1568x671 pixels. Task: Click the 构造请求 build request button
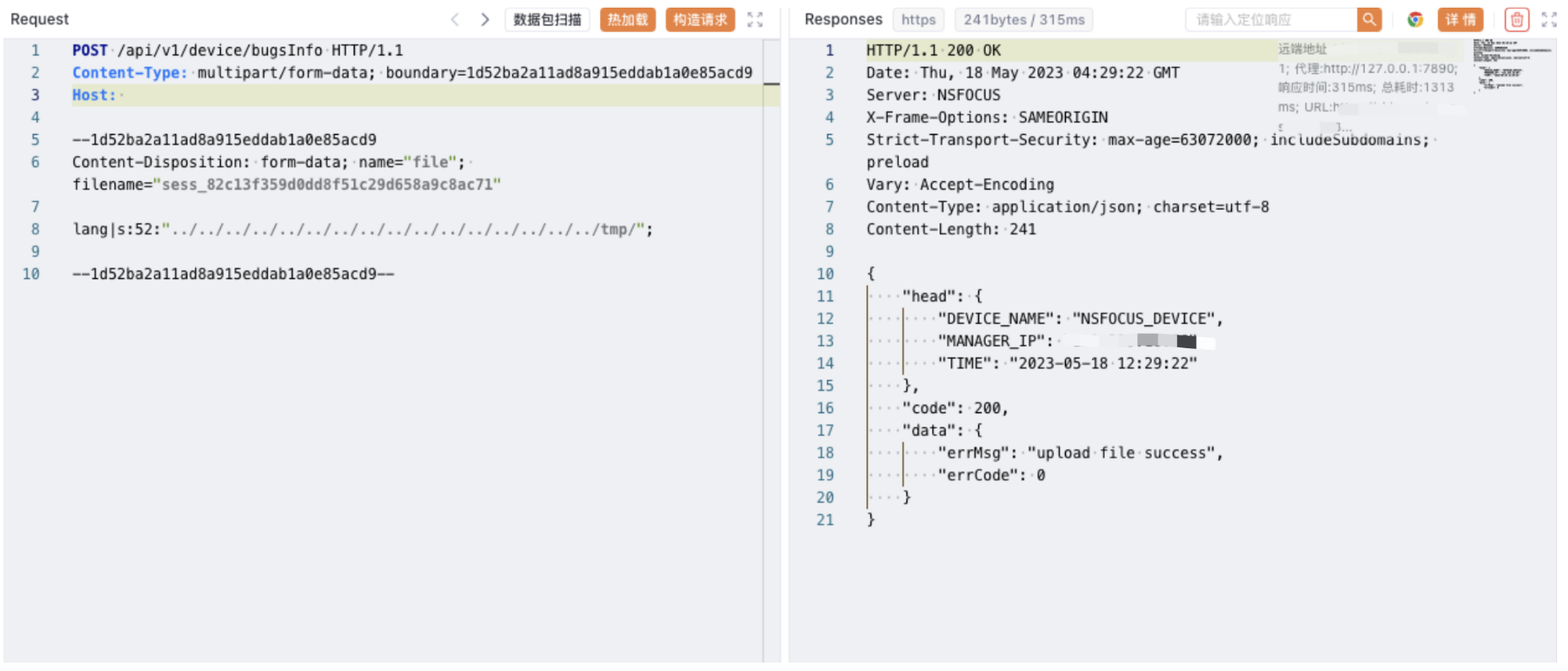700,19
